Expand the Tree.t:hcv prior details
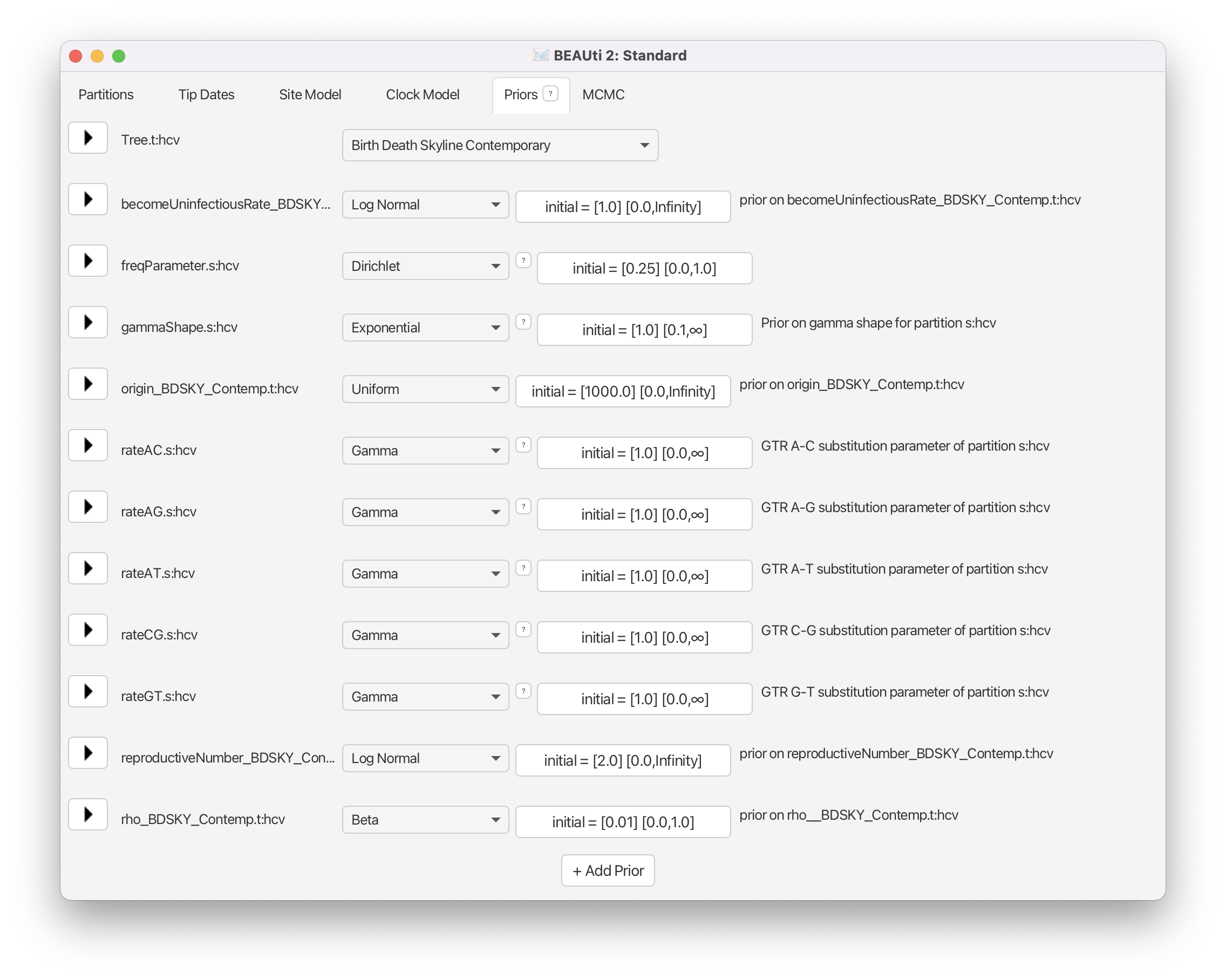The image size is (1226, 980). (88, 138)
